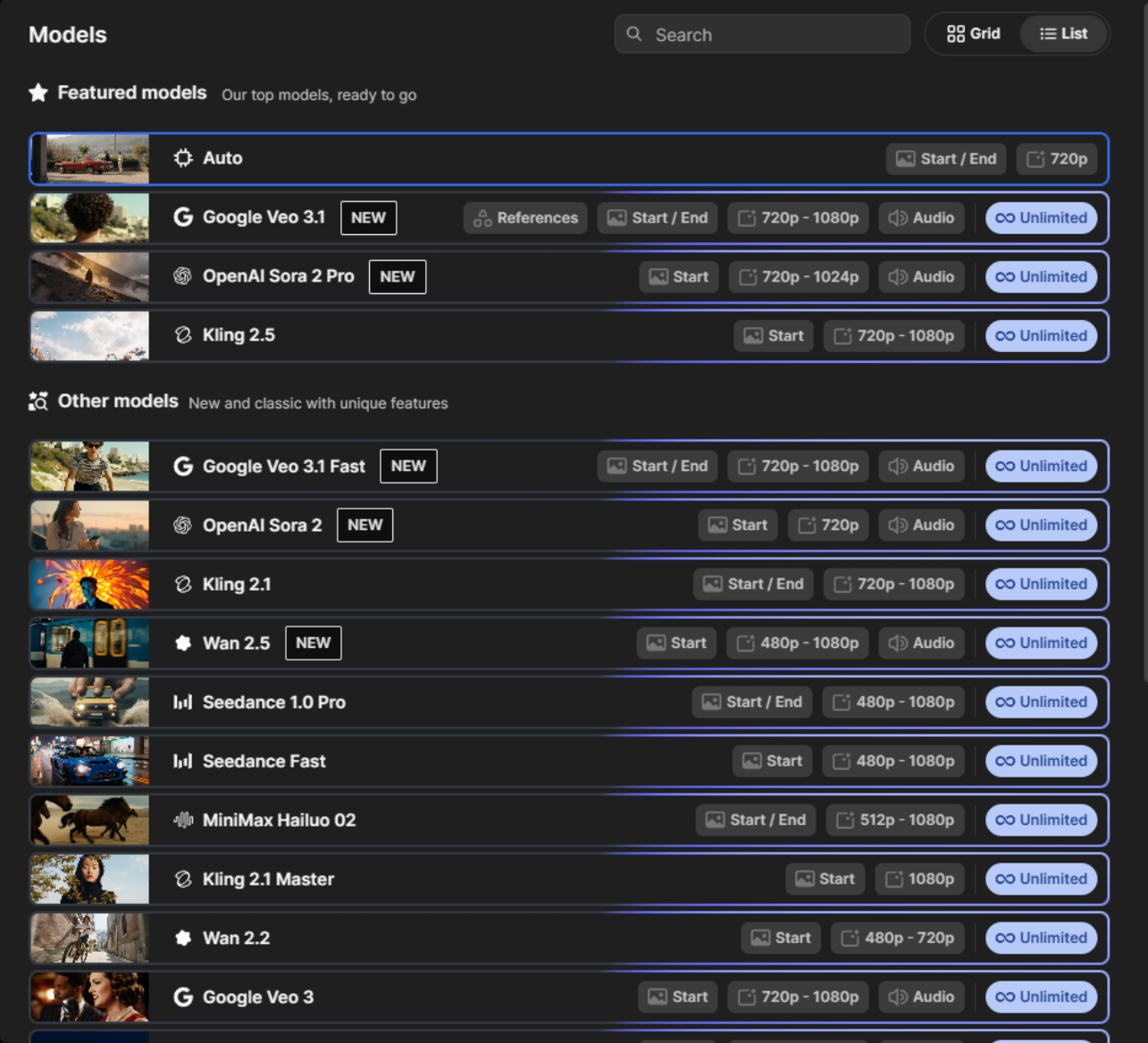Click the Seedance logo beside Seedance 1.0 Pro
Viewport: 1148px width, 1043px height.
(x=183, y=702)
